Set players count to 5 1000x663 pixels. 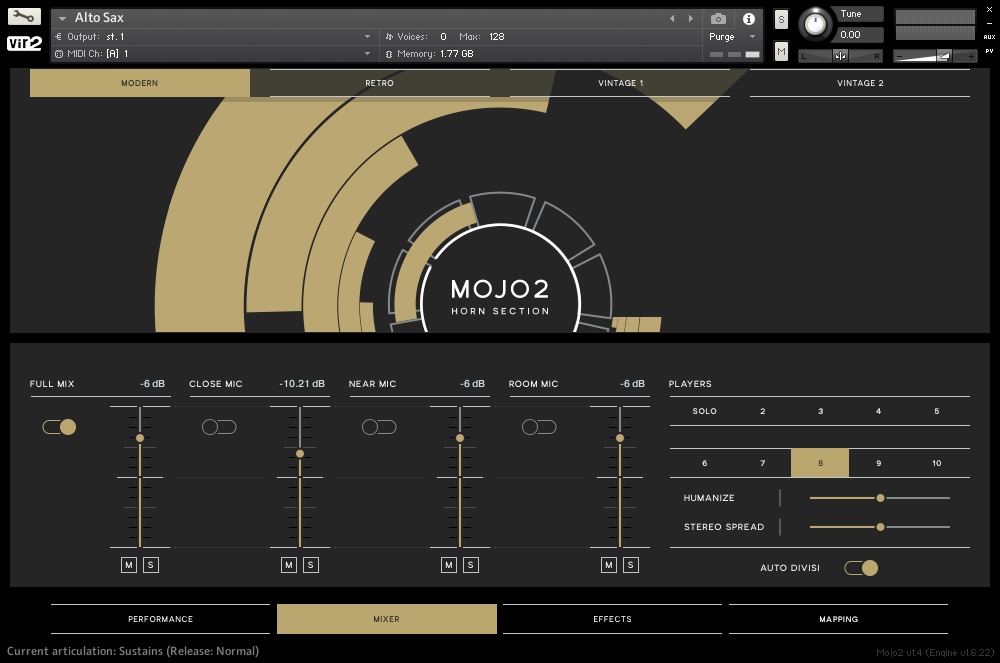(936, 411)
